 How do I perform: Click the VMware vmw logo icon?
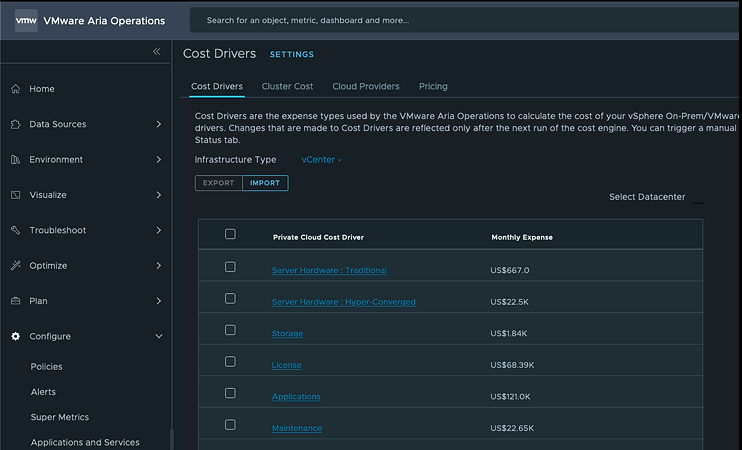point(26,21)
